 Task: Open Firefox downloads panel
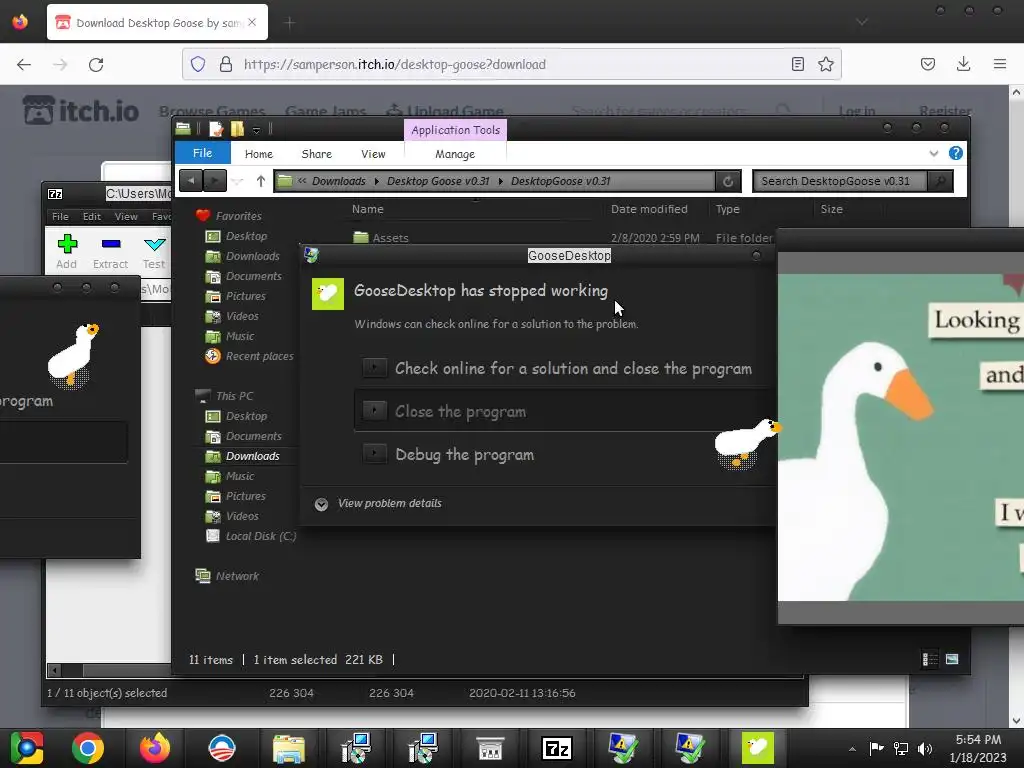(963, 64)
